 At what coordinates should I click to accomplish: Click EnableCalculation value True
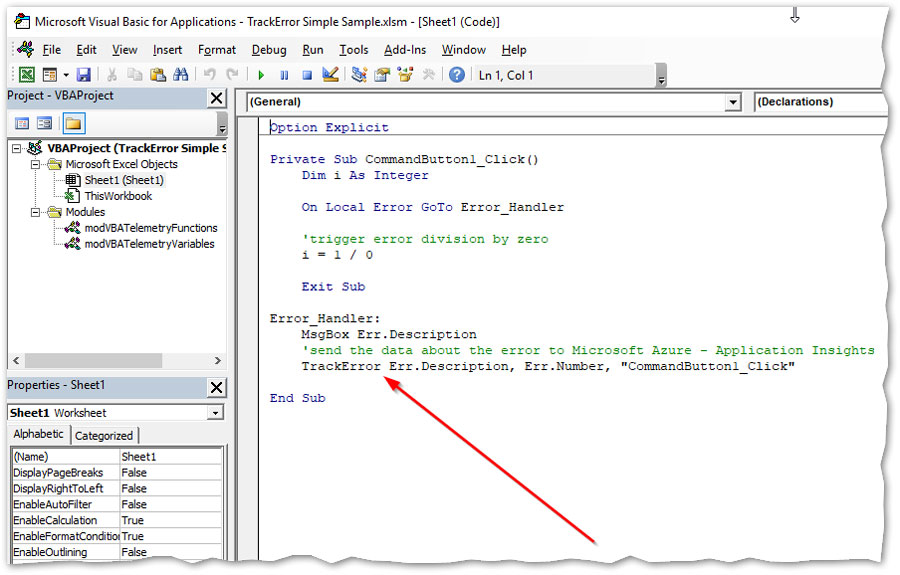pos(170,520)
